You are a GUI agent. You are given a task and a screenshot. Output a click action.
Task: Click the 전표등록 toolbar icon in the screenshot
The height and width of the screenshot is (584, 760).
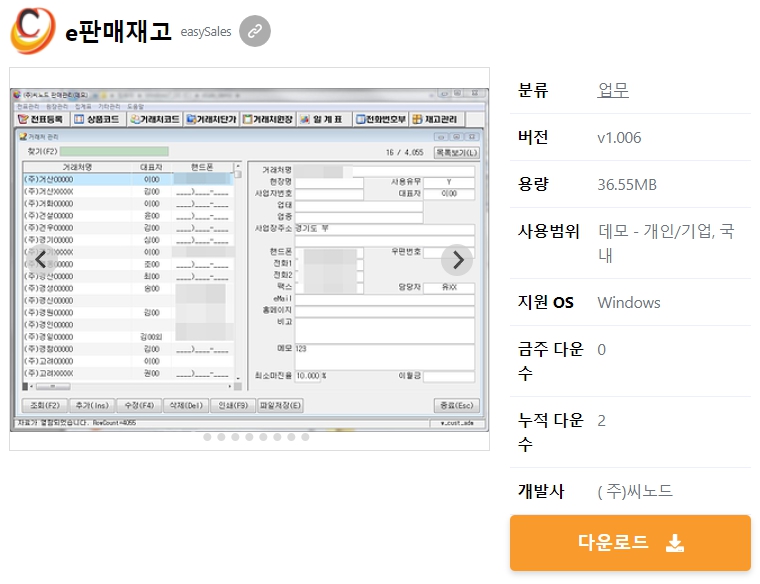click(41, 119)
